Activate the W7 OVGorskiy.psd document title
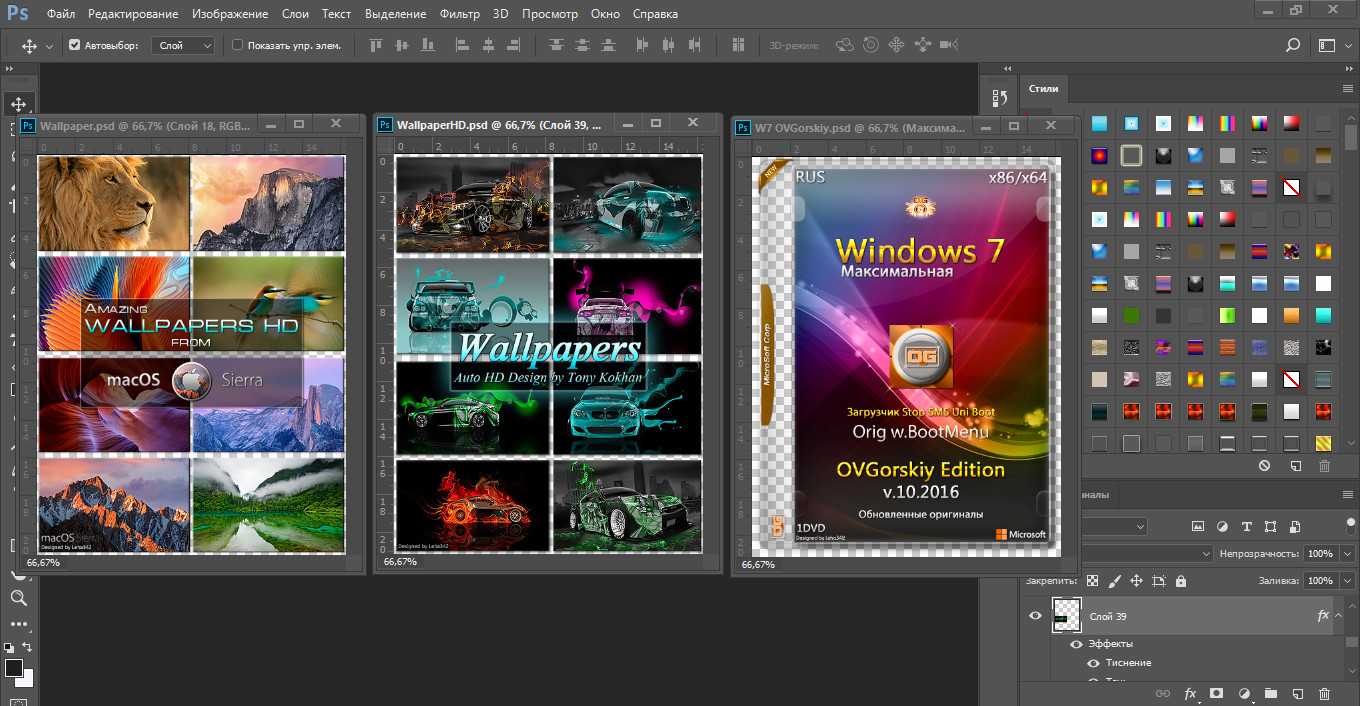Screen dimensions: 1360x706 pos(860,128)
